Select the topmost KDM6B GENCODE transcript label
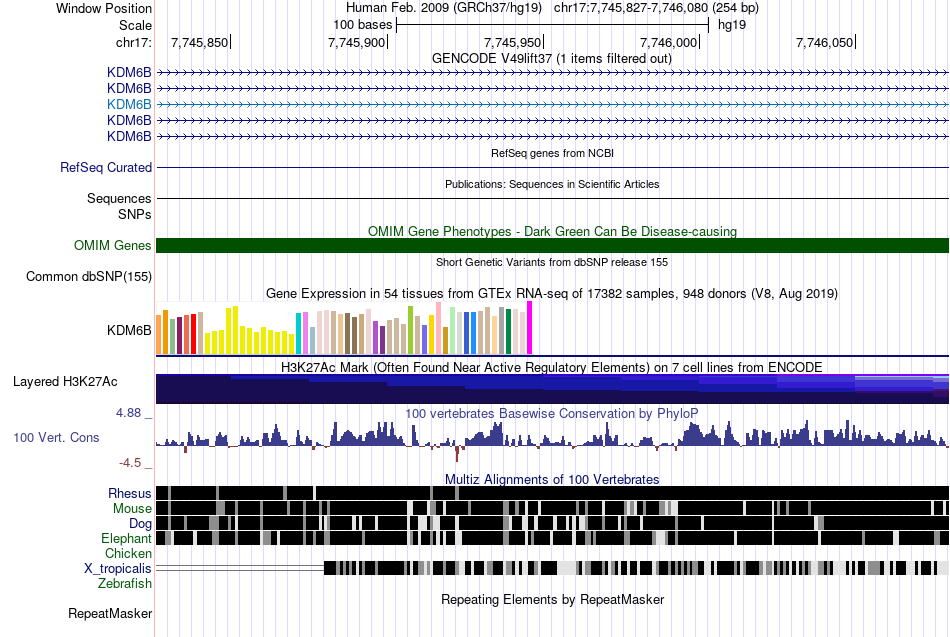The image size is (950, 637). [129, 72]
